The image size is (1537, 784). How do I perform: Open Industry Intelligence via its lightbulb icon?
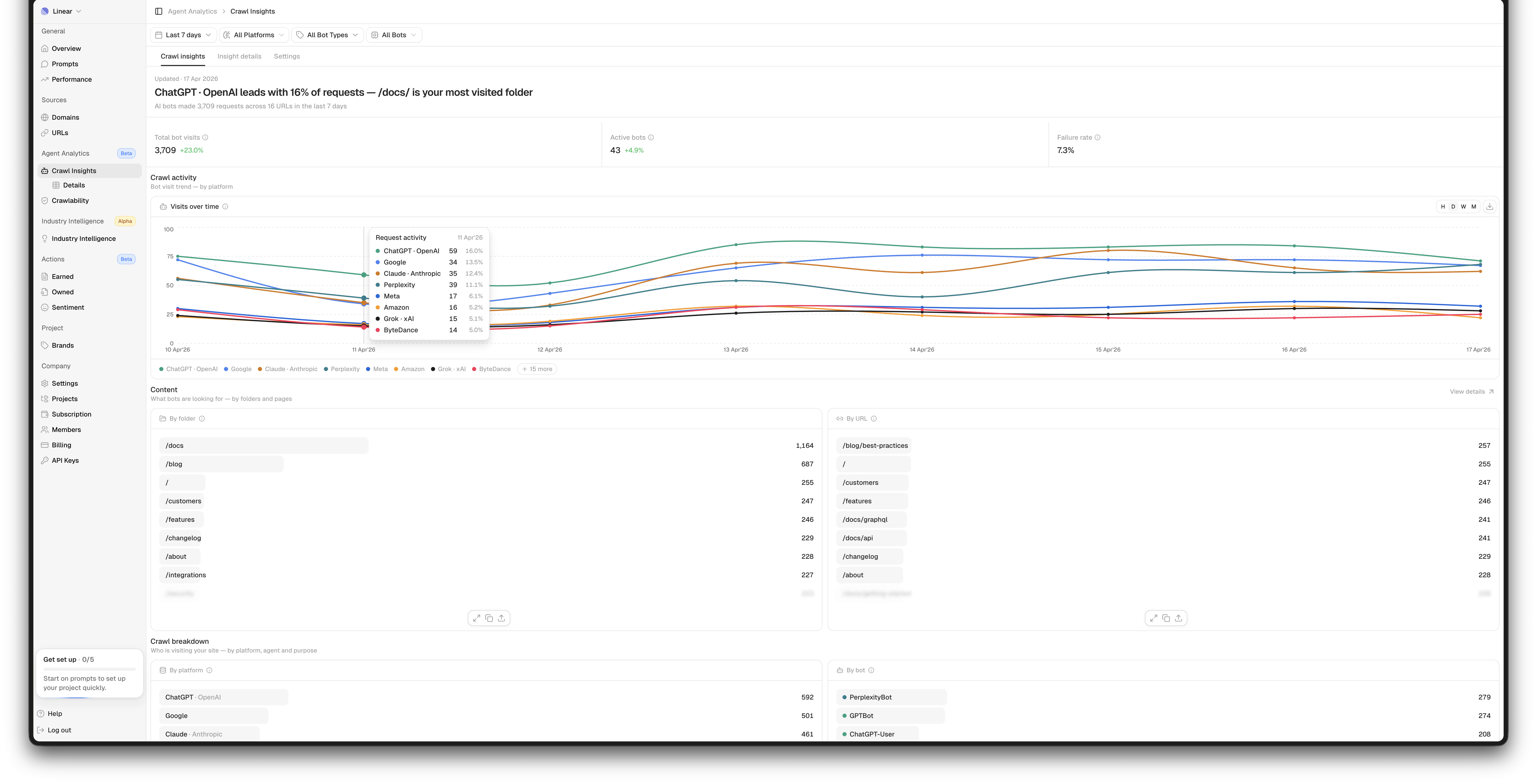(45, 239)
